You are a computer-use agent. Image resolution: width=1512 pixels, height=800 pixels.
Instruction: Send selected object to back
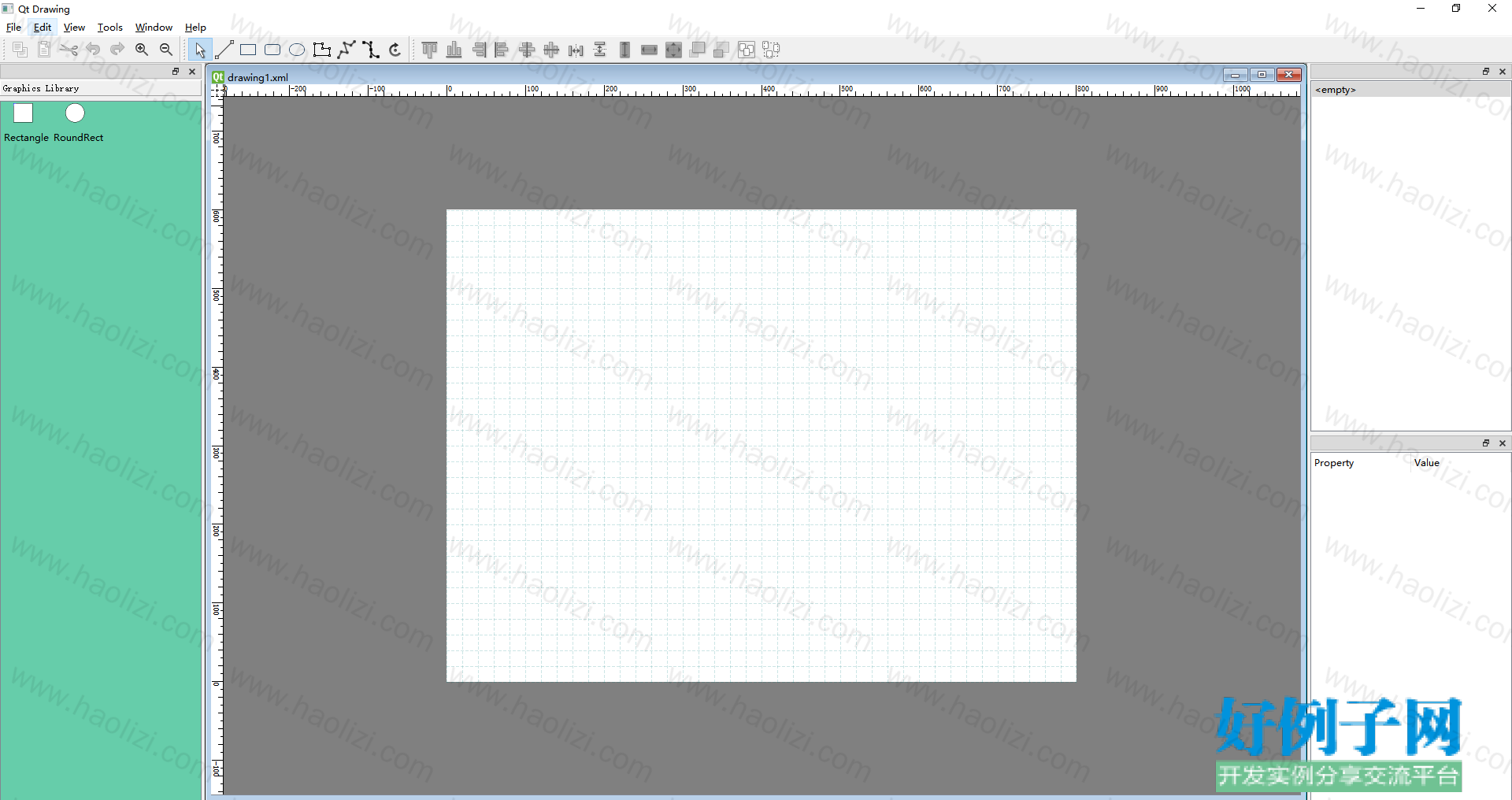pos(723,50)
